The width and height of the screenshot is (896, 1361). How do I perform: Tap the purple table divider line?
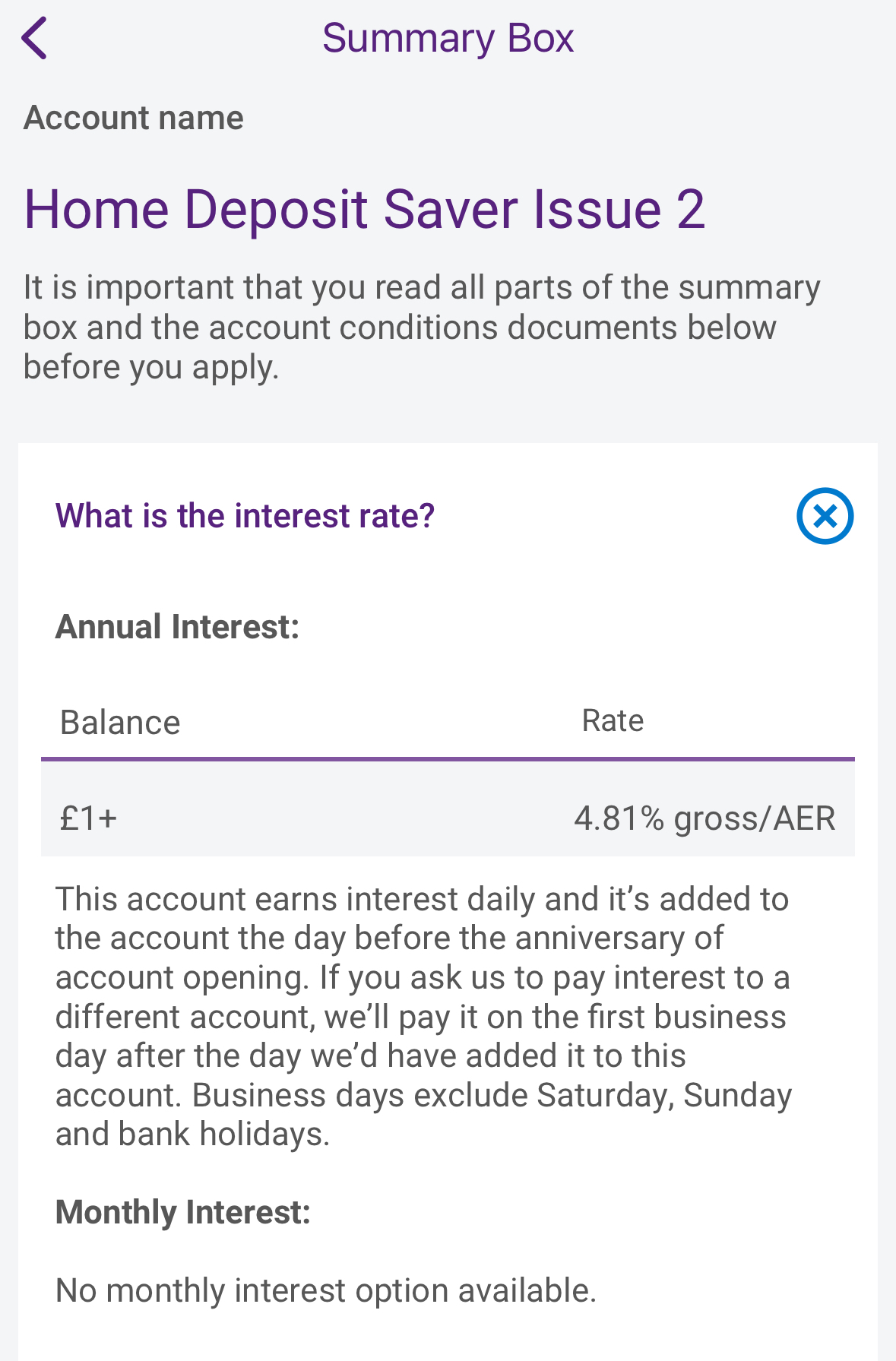click(448, 758)
